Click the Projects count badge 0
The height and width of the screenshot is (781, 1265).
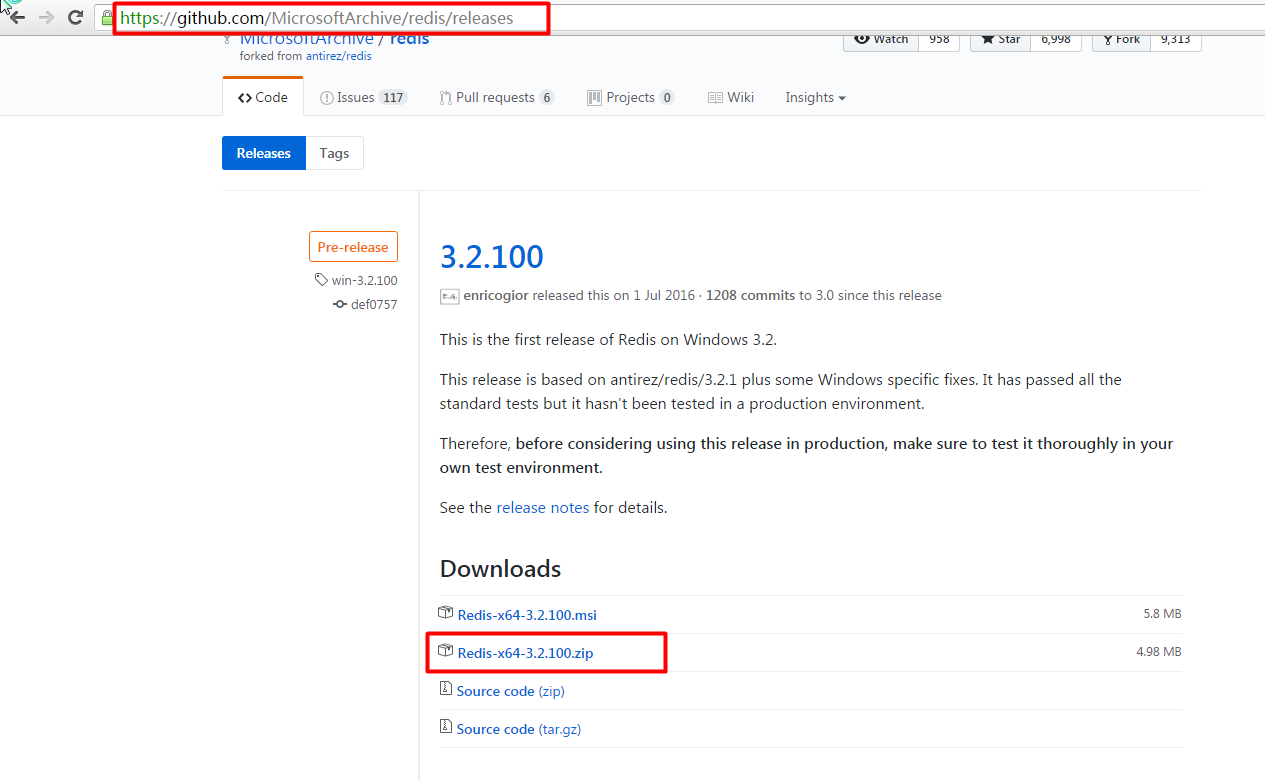667,97
